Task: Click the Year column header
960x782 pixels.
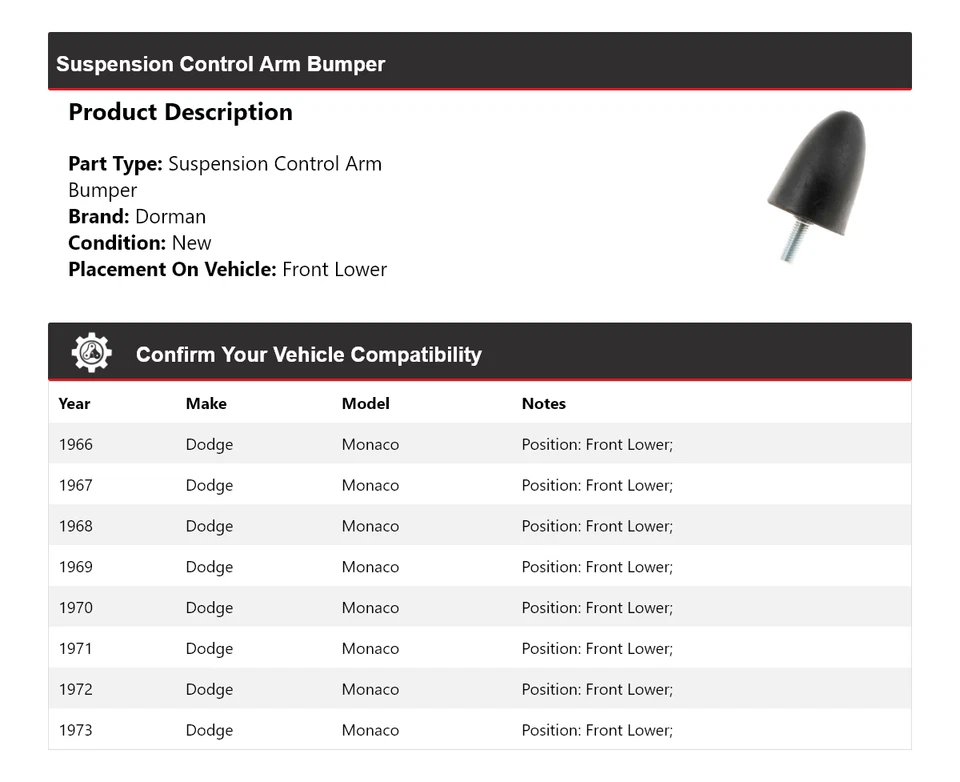Action: click(74, 404)
